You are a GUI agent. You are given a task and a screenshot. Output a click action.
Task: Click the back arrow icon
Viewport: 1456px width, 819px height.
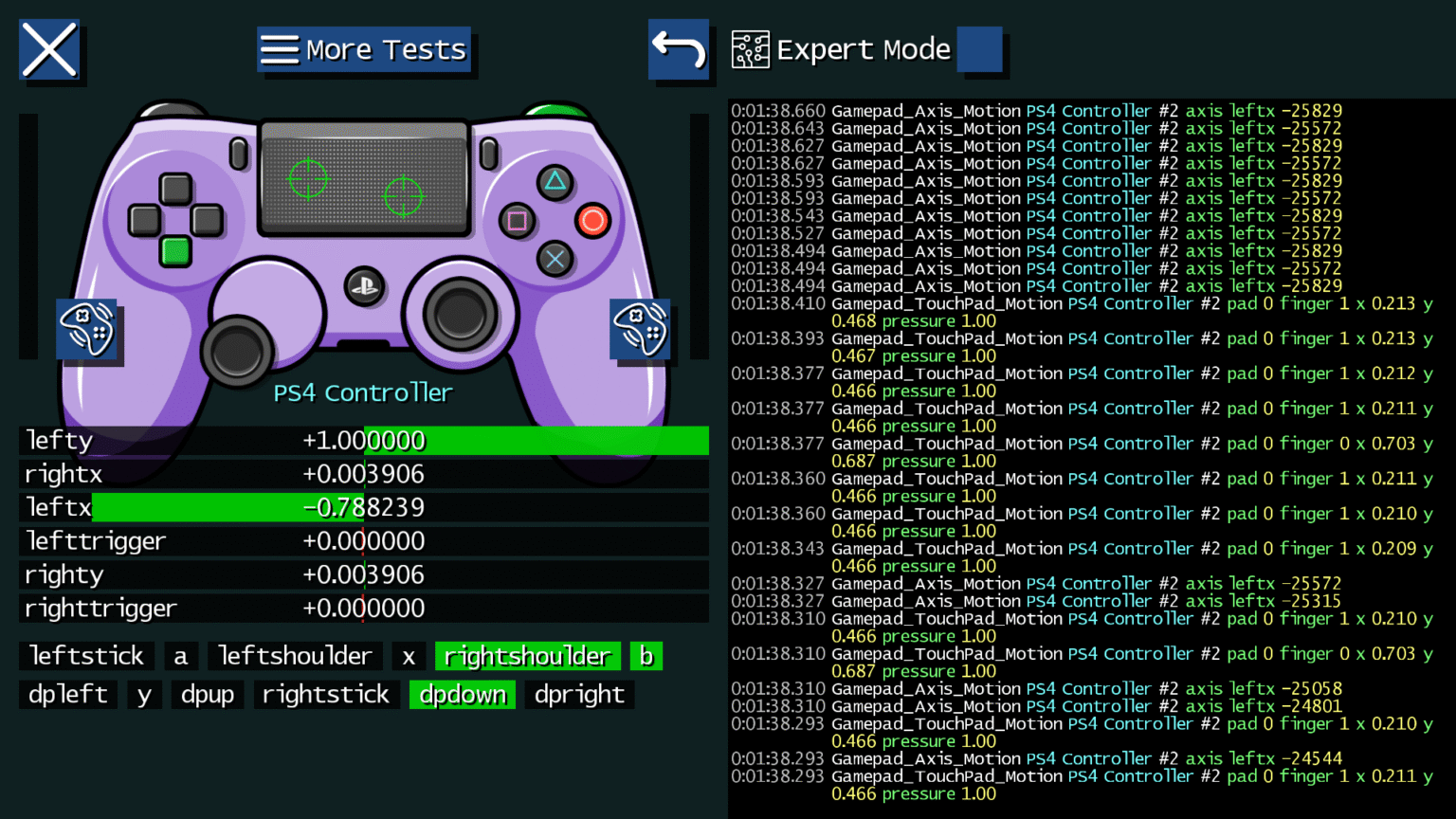[679, 49]
